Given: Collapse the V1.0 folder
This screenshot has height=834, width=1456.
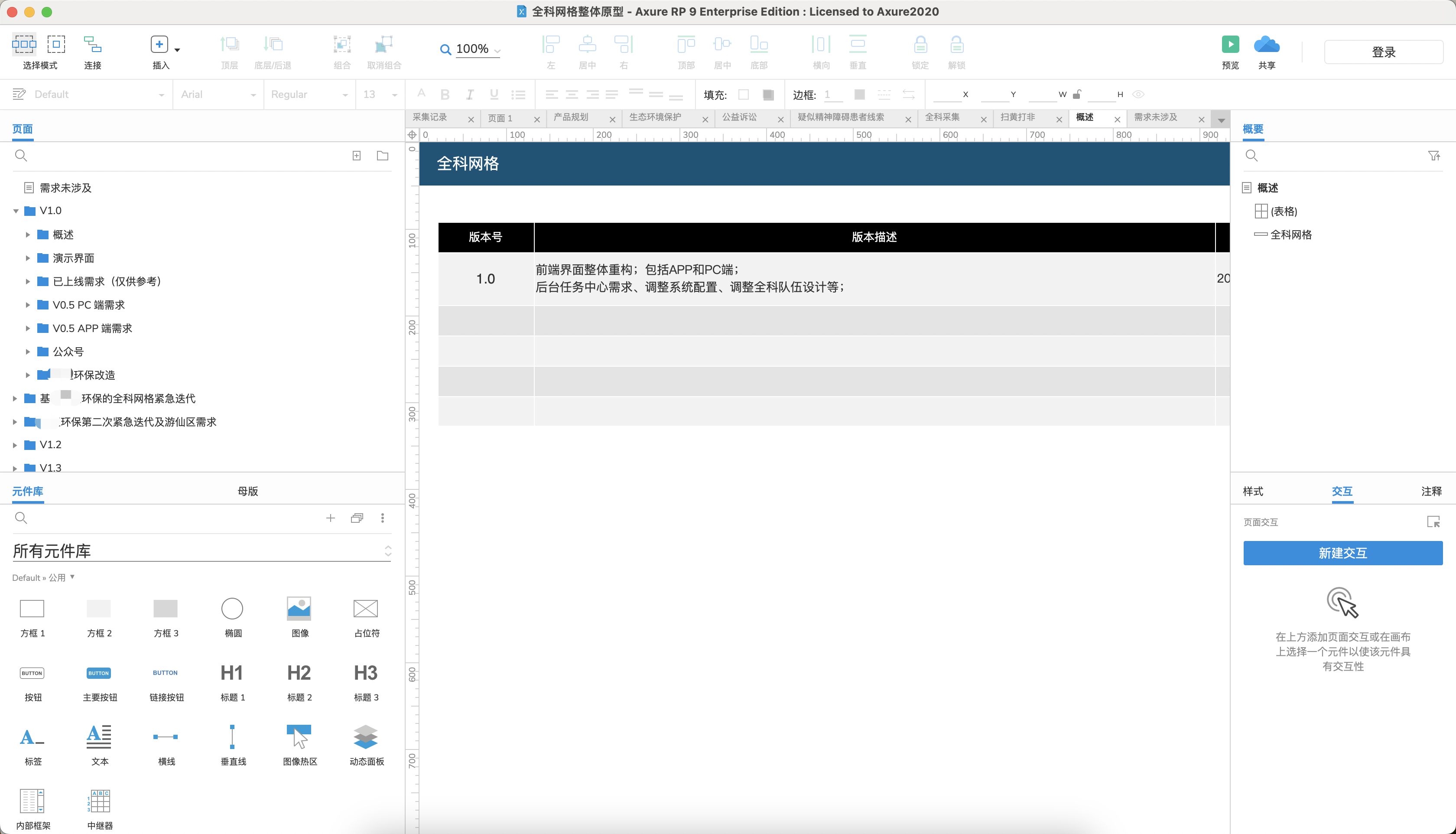Looking at the screenshot, I should [x=16, y=211].
